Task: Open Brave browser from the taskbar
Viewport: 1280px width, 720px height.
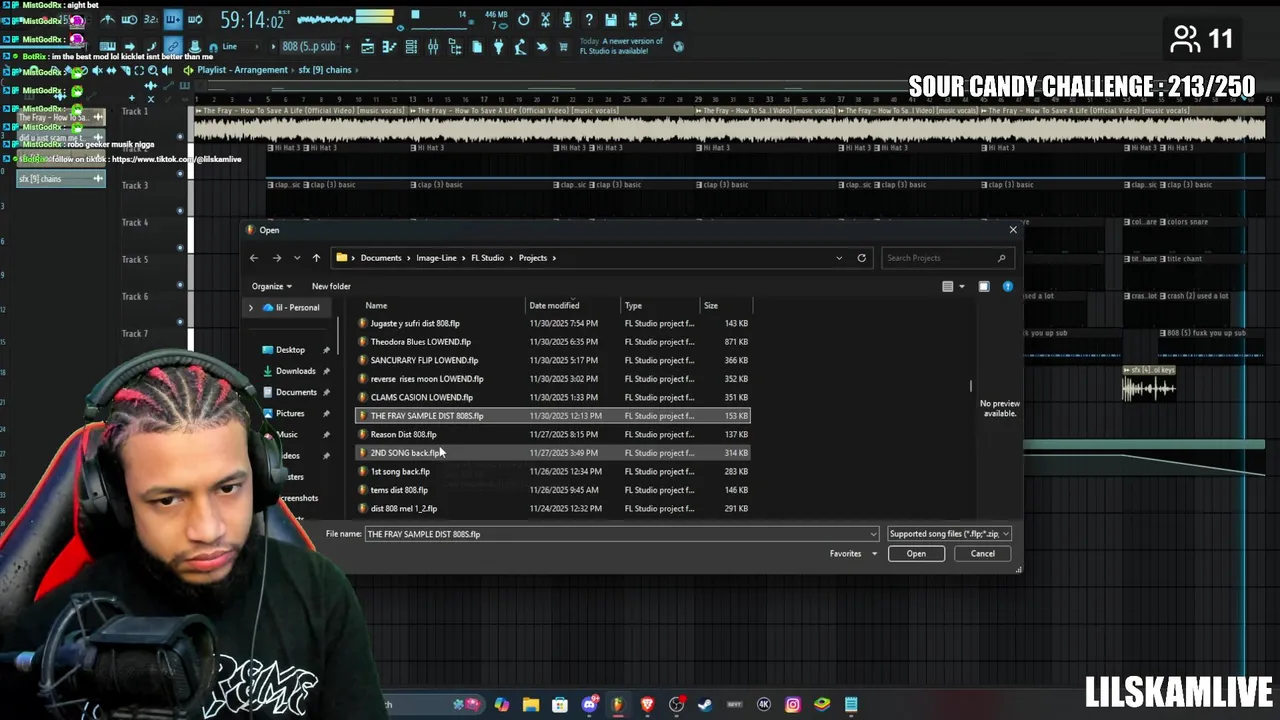Action: coord(647,705)
